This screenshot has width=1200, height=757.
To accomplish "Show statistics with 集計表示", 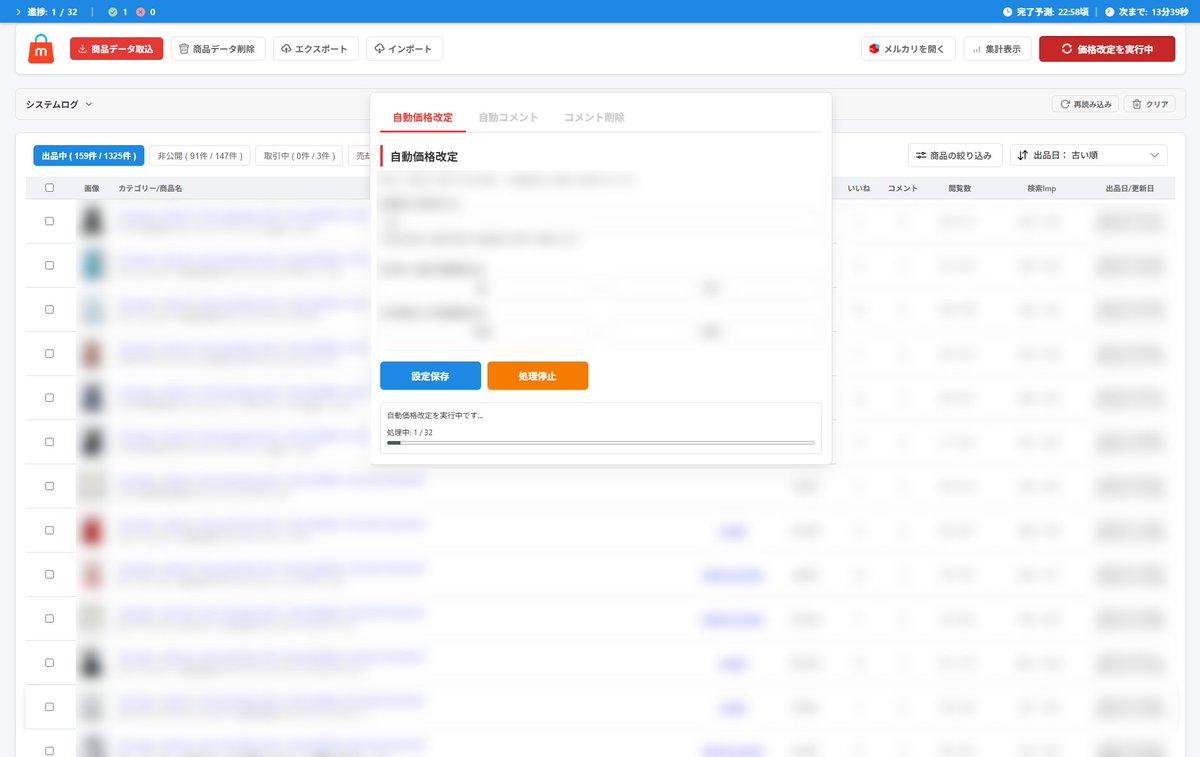I will pyautogui.click(x=997, y=49).
